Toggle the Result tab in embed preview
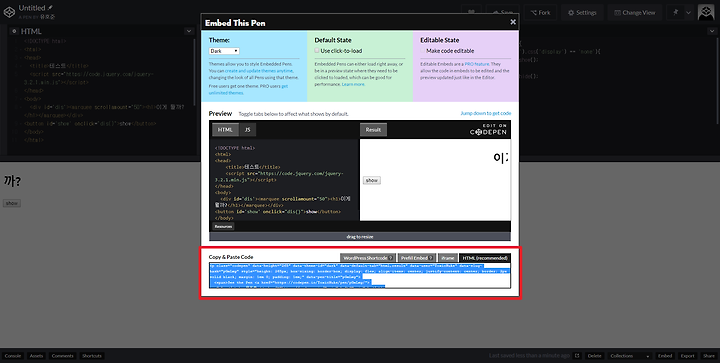The width and height of the screenshot is (720, 363). coord(373,130)
